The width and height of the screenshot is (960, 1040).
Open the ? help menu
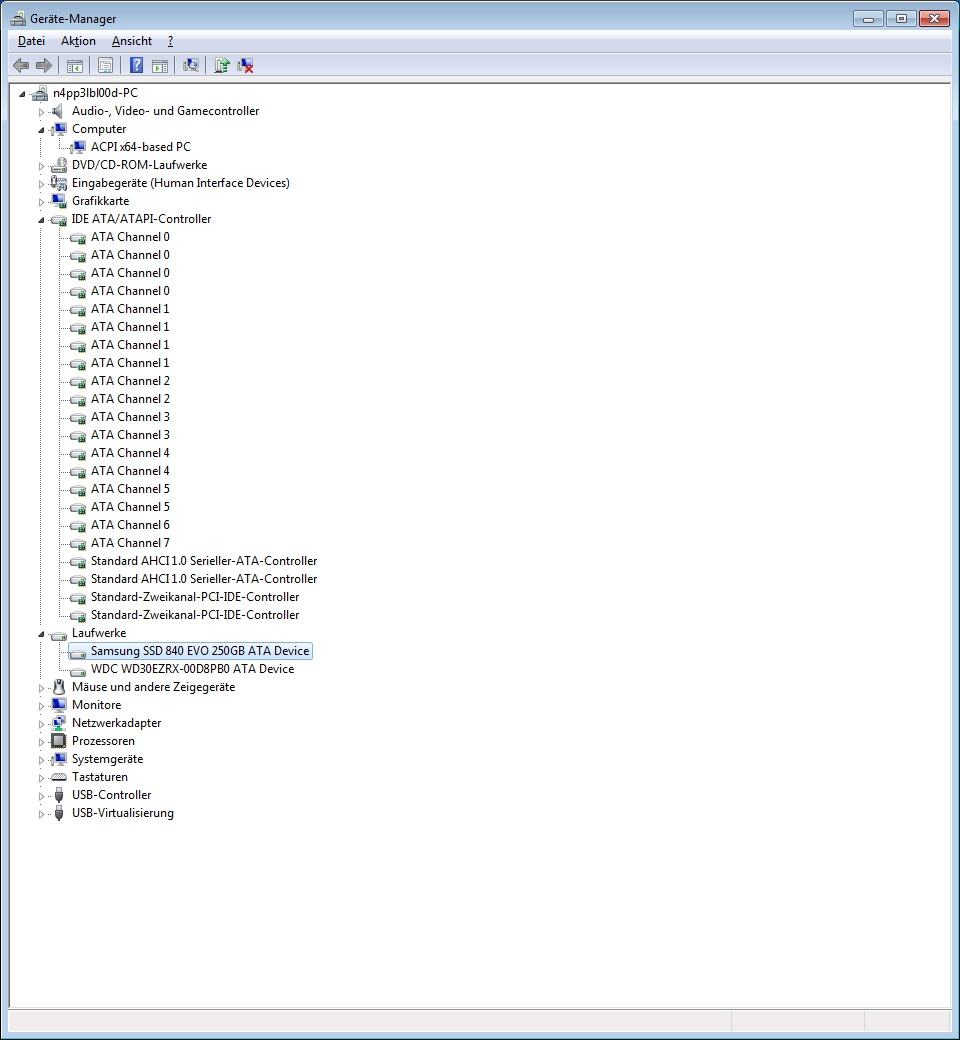click(171, 41)
